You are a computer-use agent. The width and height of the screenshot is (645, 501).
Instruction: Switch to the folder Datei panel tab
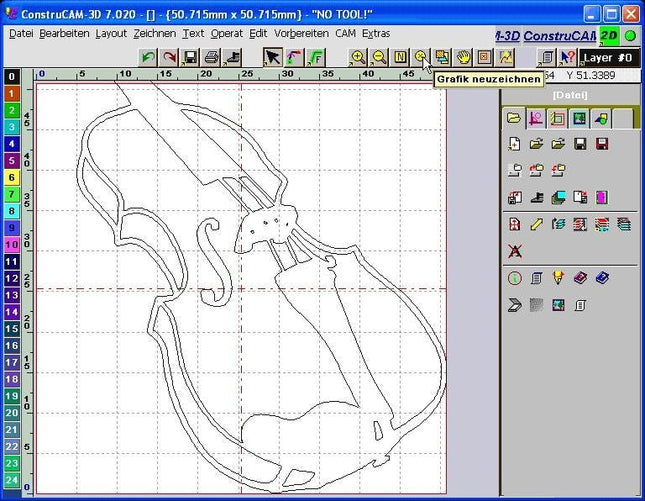pos(514,118)
